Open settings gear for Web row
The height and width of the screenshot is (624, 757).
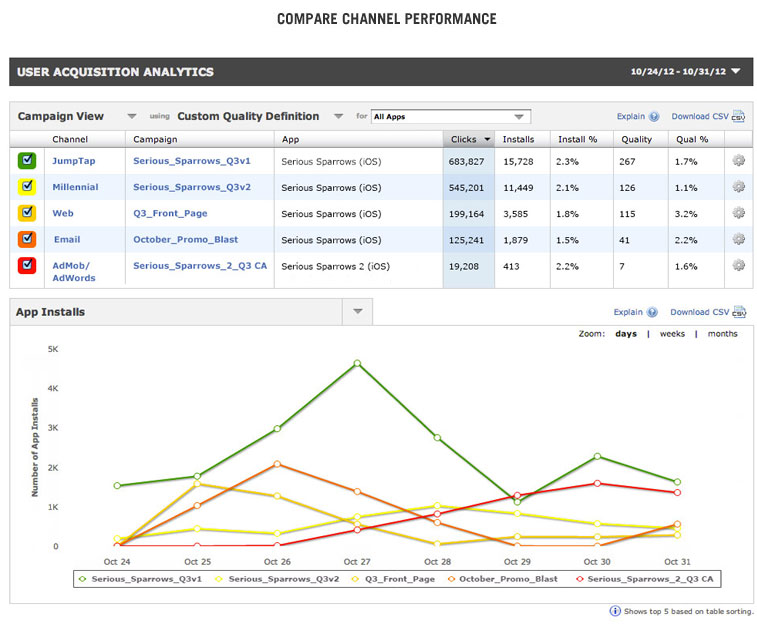pos(738,212)
